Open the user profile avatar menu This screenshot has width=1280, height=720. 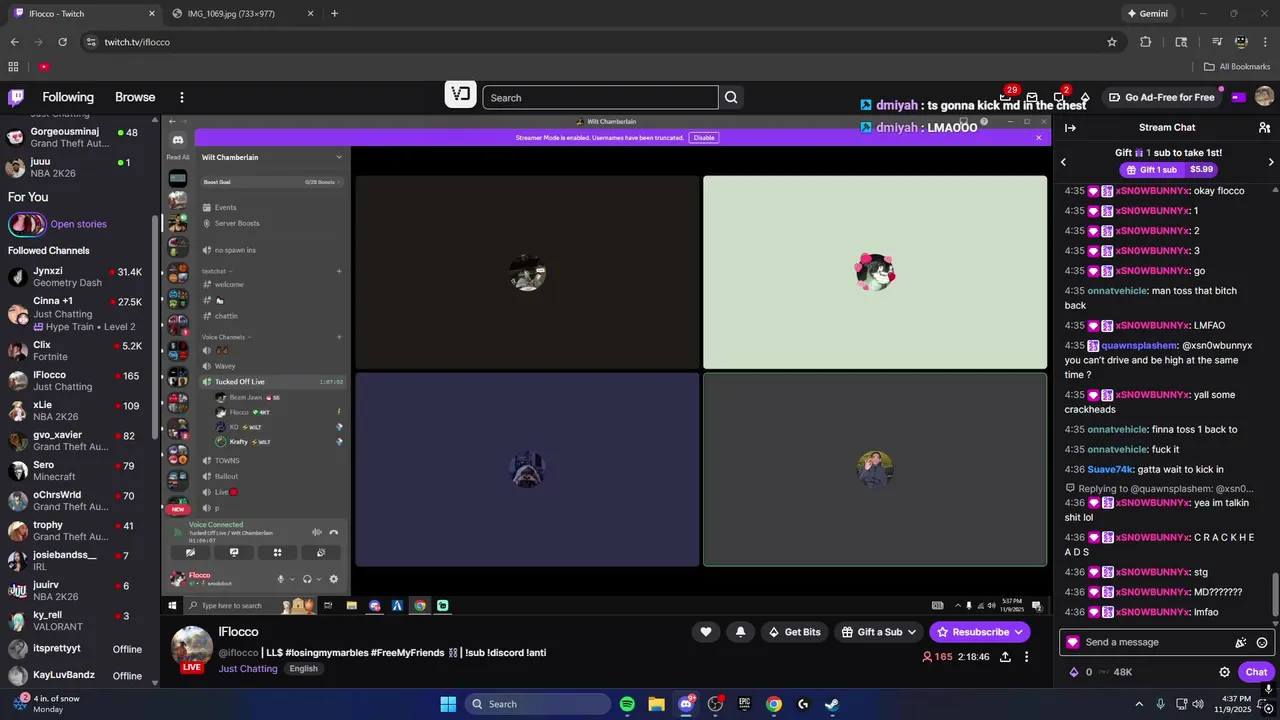click(x=1264, y=97)
